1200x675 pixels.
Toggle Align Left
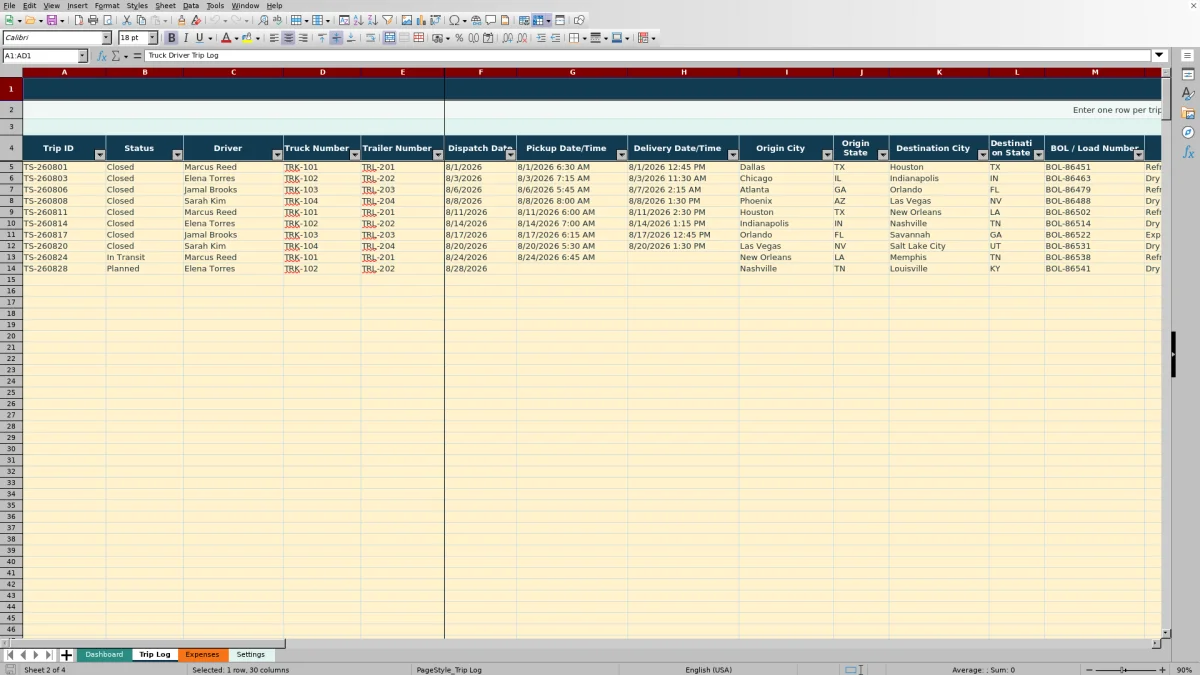click(x=274, y=38)
